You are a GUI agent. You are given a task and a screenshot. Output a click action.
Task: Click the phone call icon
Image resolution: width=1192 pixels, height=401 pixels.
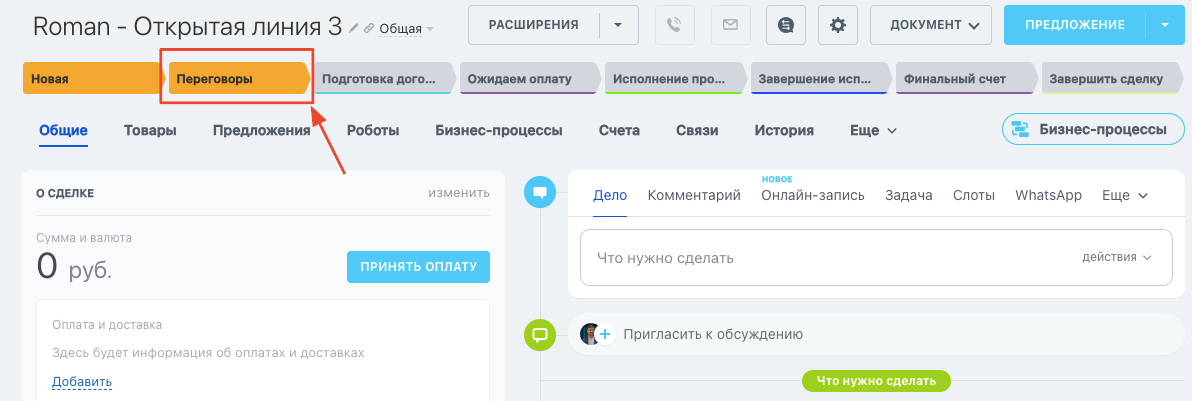click(674, 25)
